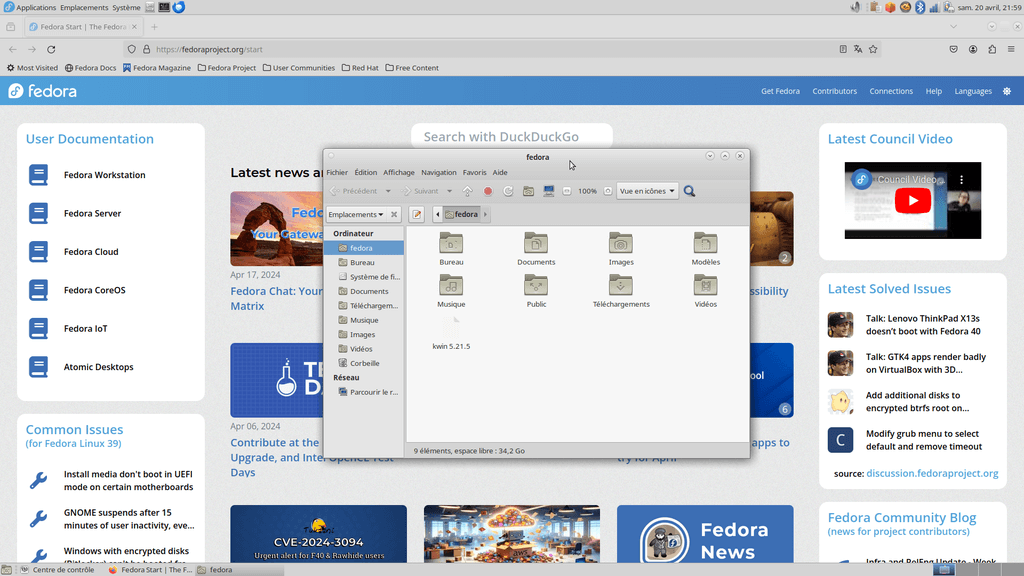
Task: Click the volume speaker tray icon
Action: pos(856,7)
